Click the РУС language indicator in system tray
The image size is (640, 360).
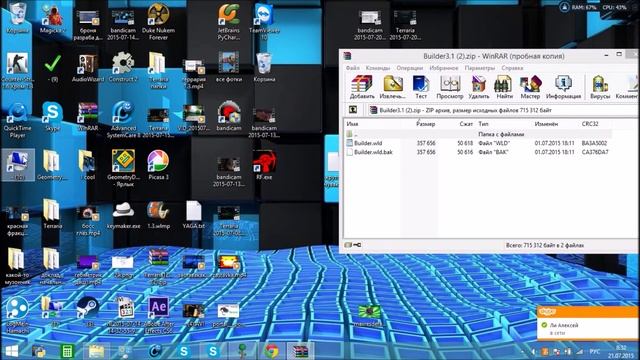pos(595,351)
